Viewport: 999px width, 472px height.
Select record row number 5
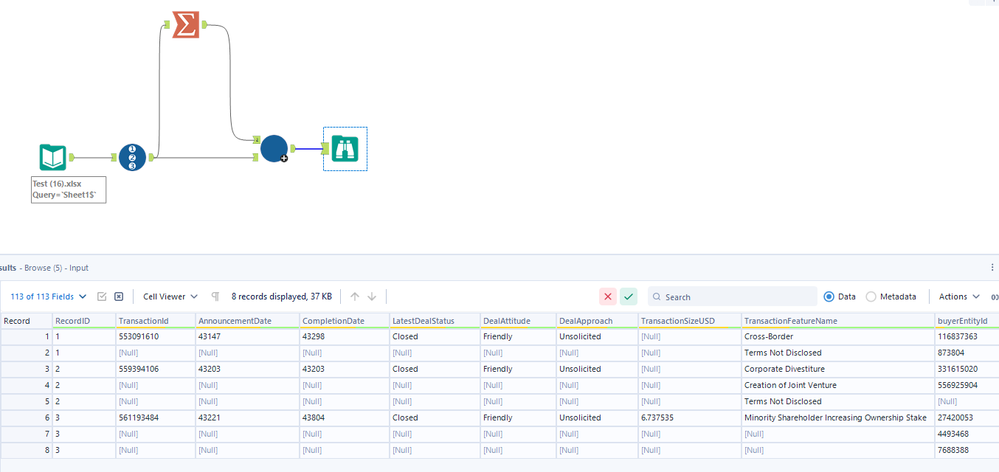click(x=26, y=401)
